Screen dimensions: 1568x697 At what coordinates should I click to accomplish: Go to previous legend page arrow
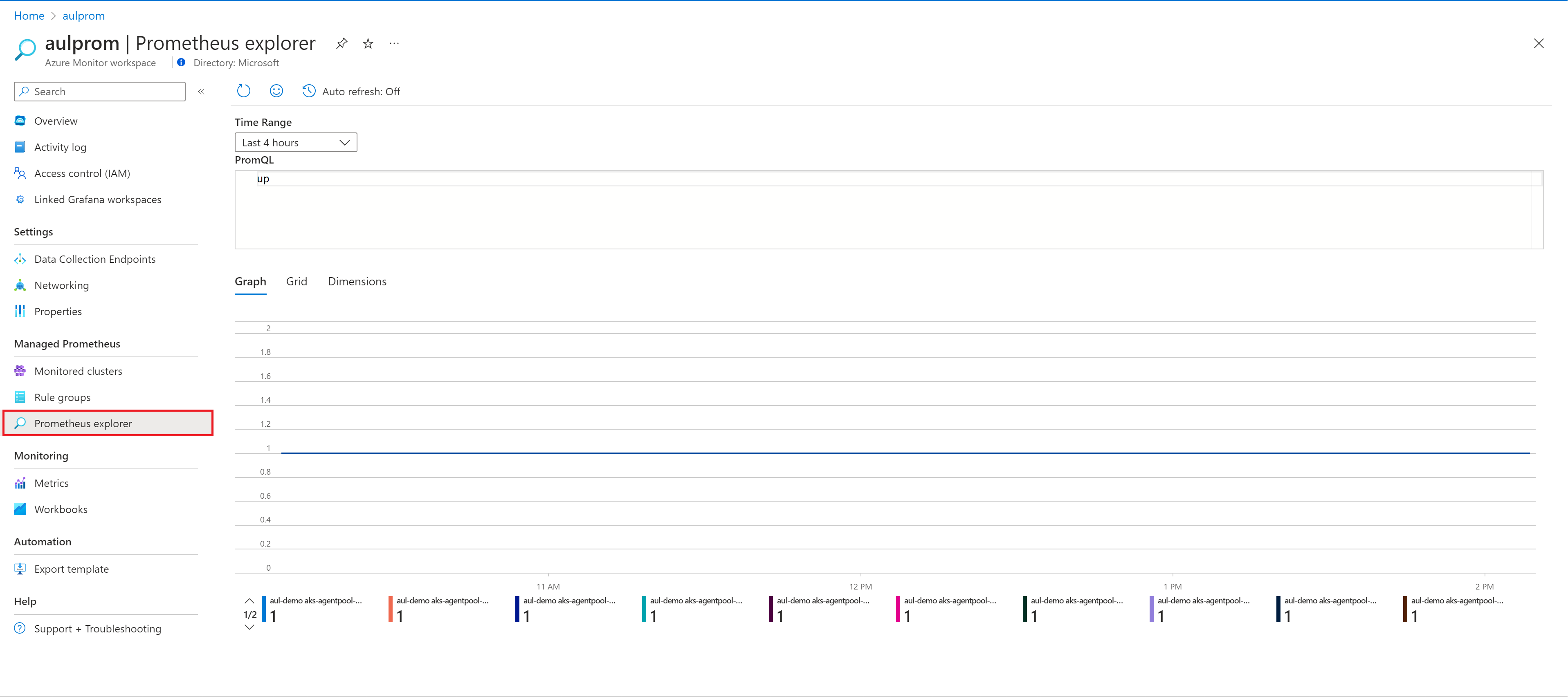[249, 601]
